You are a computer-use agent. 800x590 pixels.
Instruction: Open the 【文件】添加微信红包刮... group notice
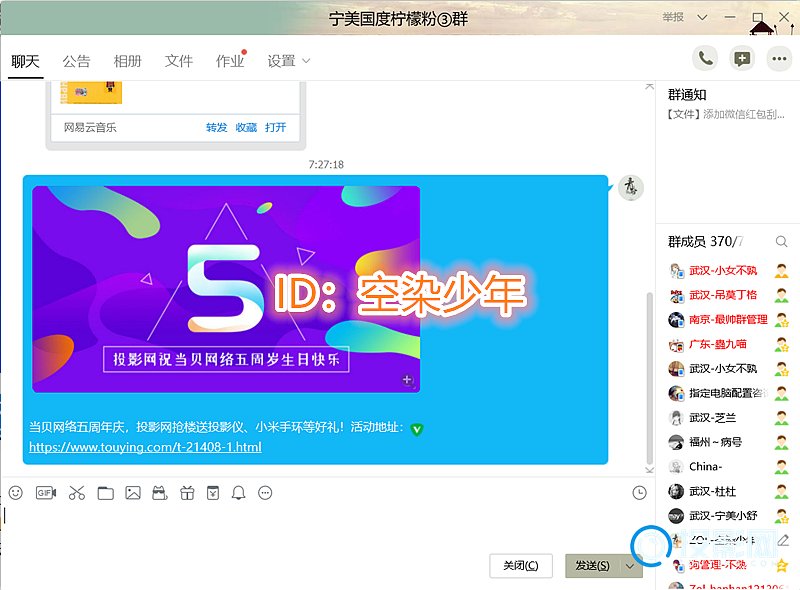tap(726, 114)
